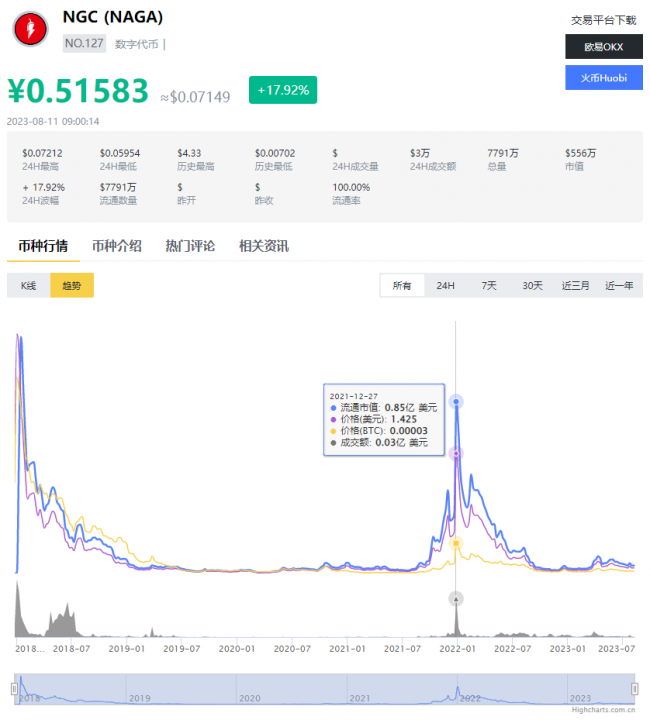Click the 2020-07 x-axis label
The image size is (650, 720).
[292, 649]
